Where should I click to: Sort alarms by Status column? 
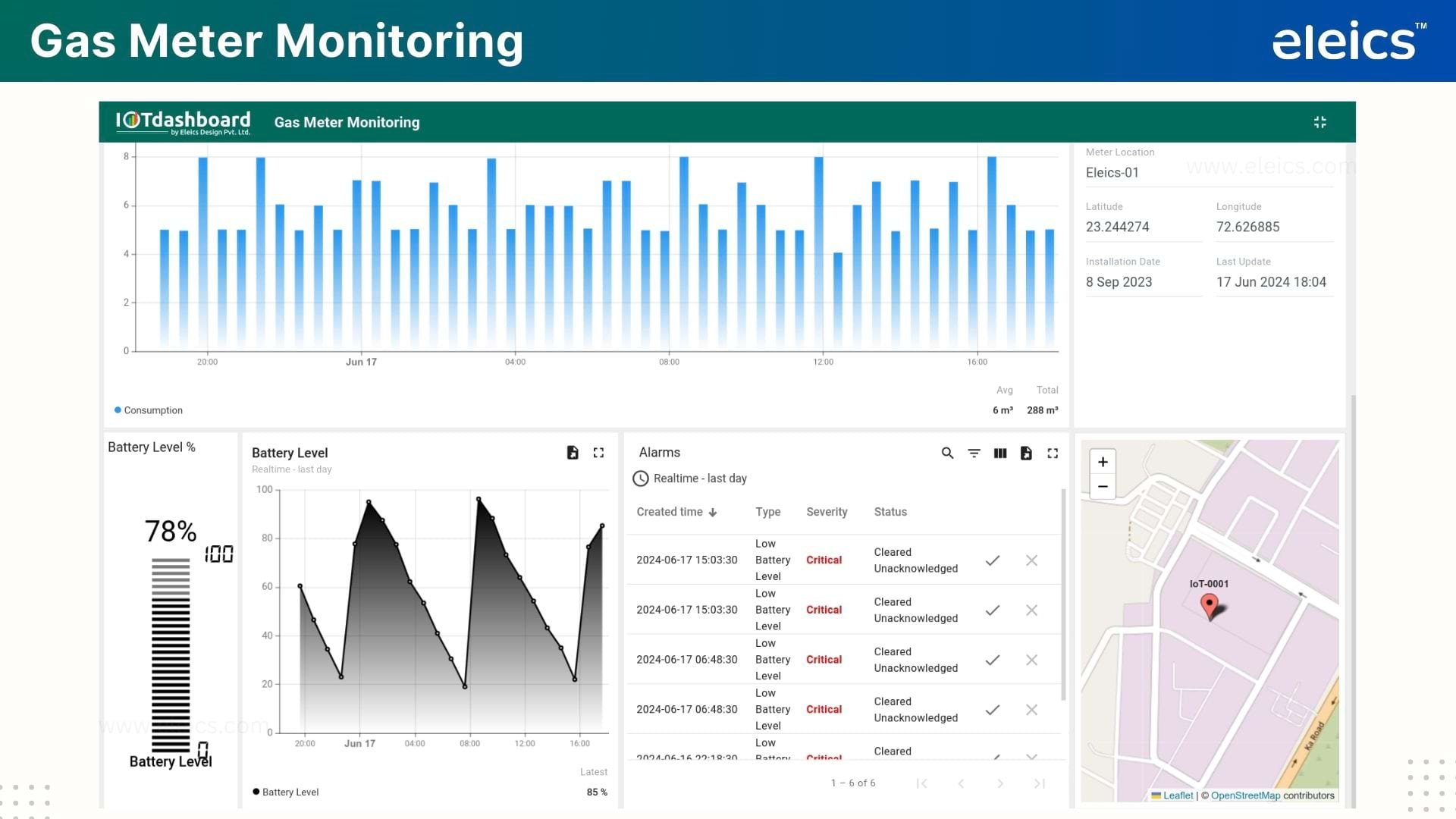click(890, 512)
